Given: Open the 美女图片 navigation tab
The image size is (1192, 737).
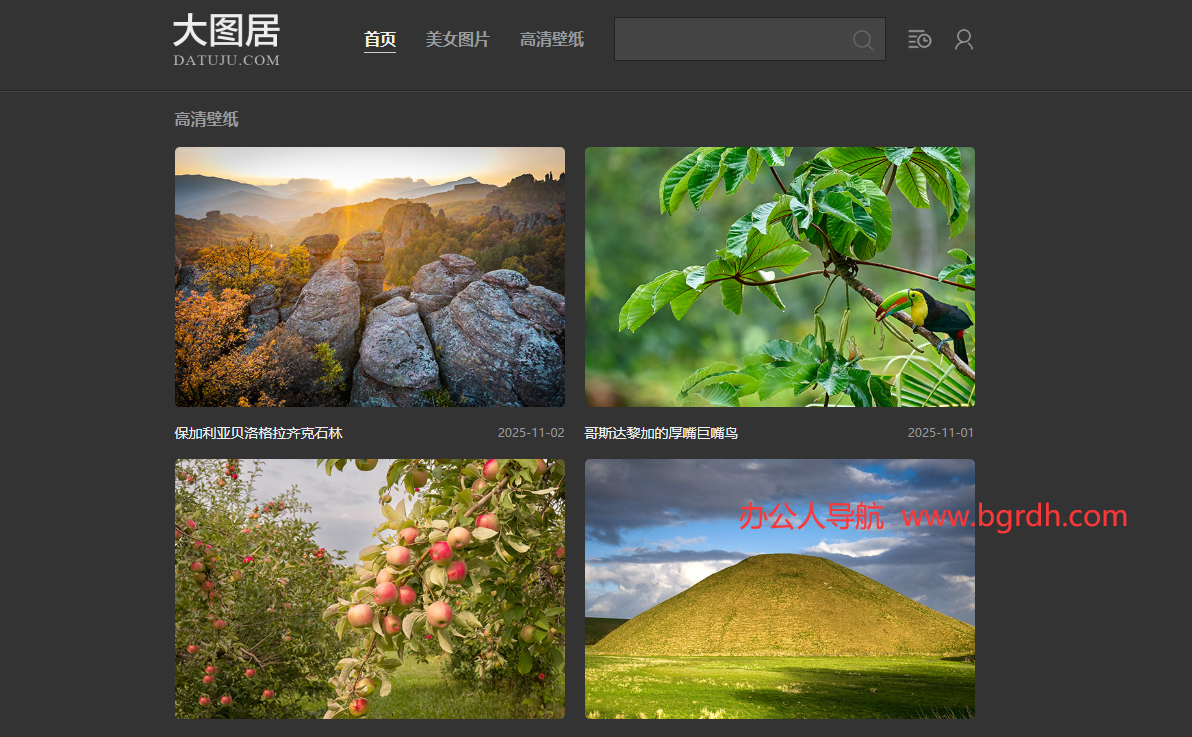Looking at the screenshot, I should coord(457,40).
